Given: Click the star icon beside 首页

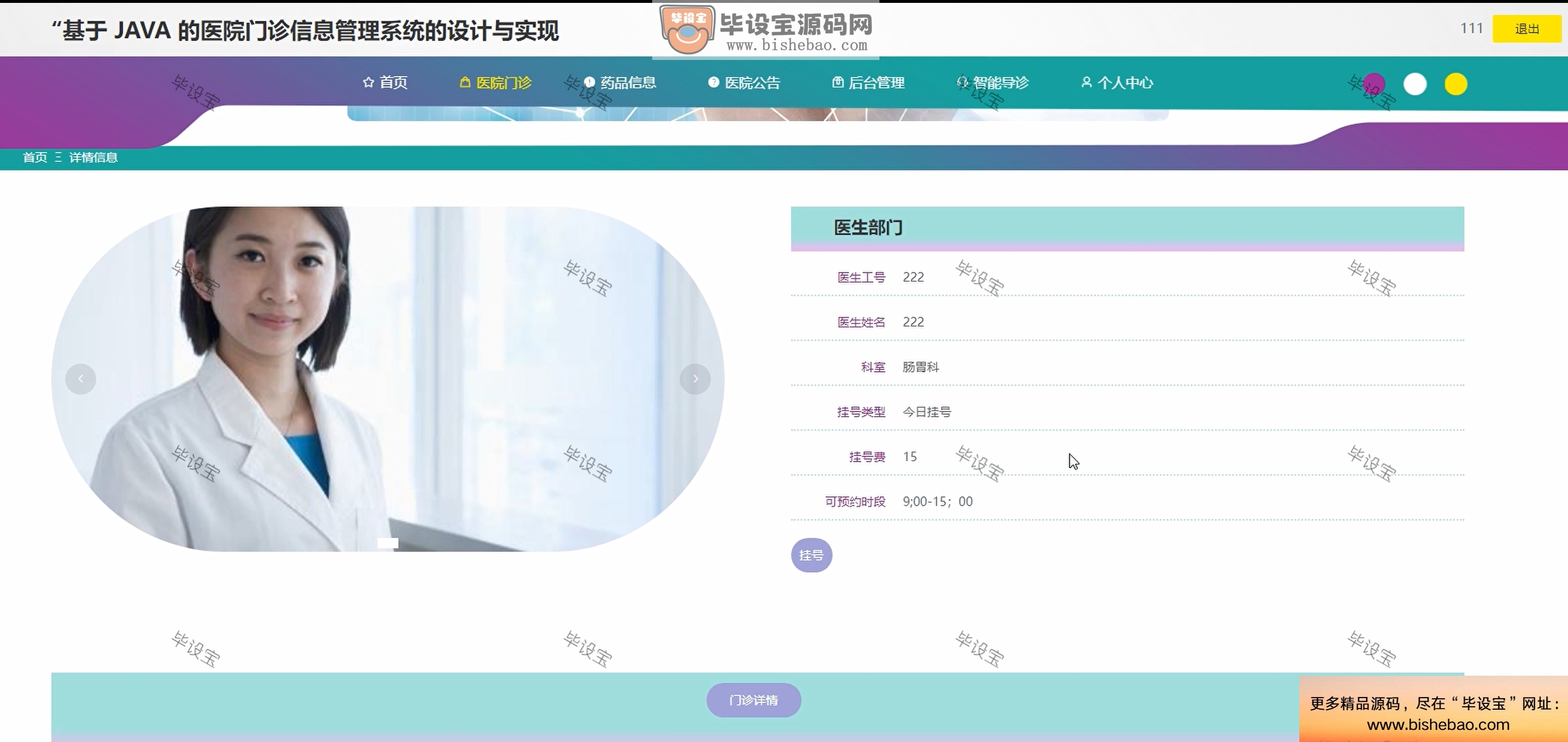Looking at the screenshot, I should point(369,82).
